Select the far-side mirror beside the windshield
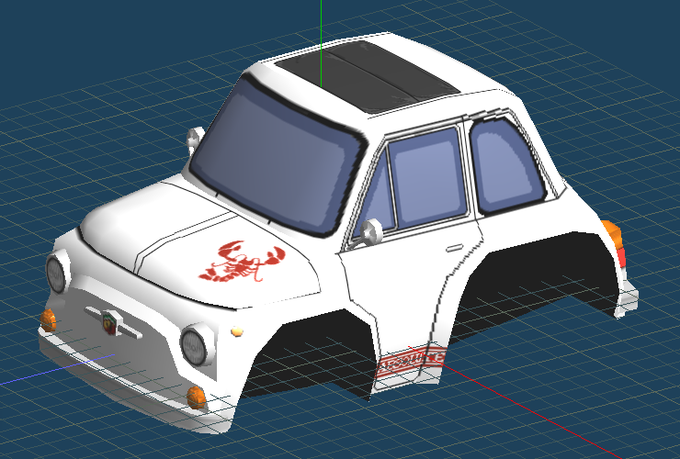Viewport: 680px width, 459px height. tap(195, 139)
